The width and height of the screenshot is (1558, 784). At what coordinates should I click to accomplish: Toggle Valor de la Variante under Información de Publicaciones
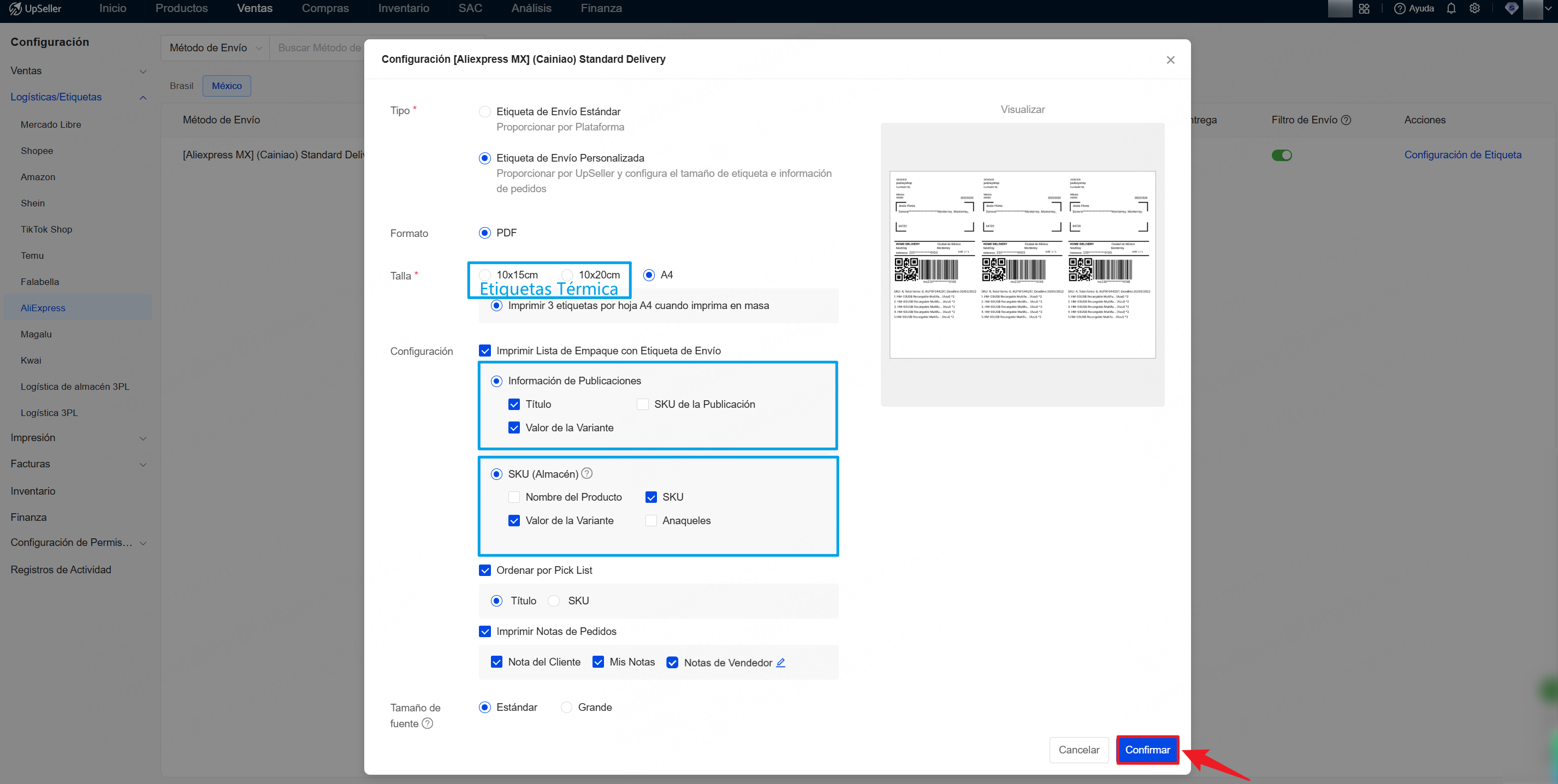(513, 427)
